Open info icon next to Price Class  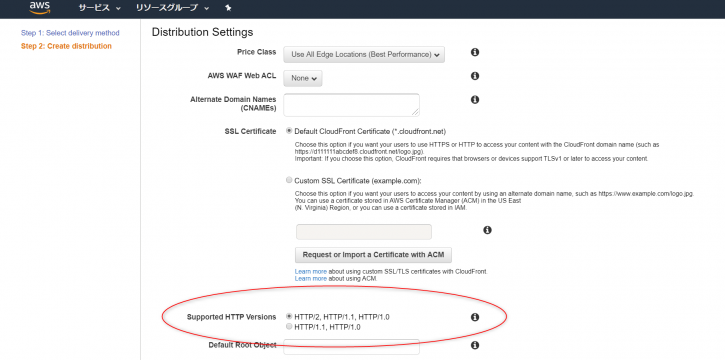474,52
